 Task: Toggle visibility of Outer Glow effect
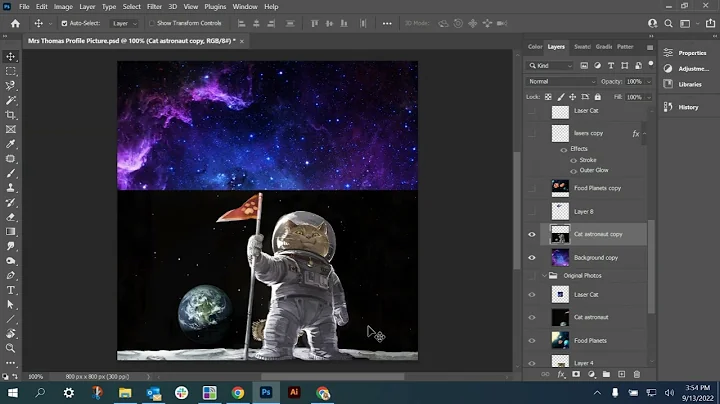click(574, 171)
